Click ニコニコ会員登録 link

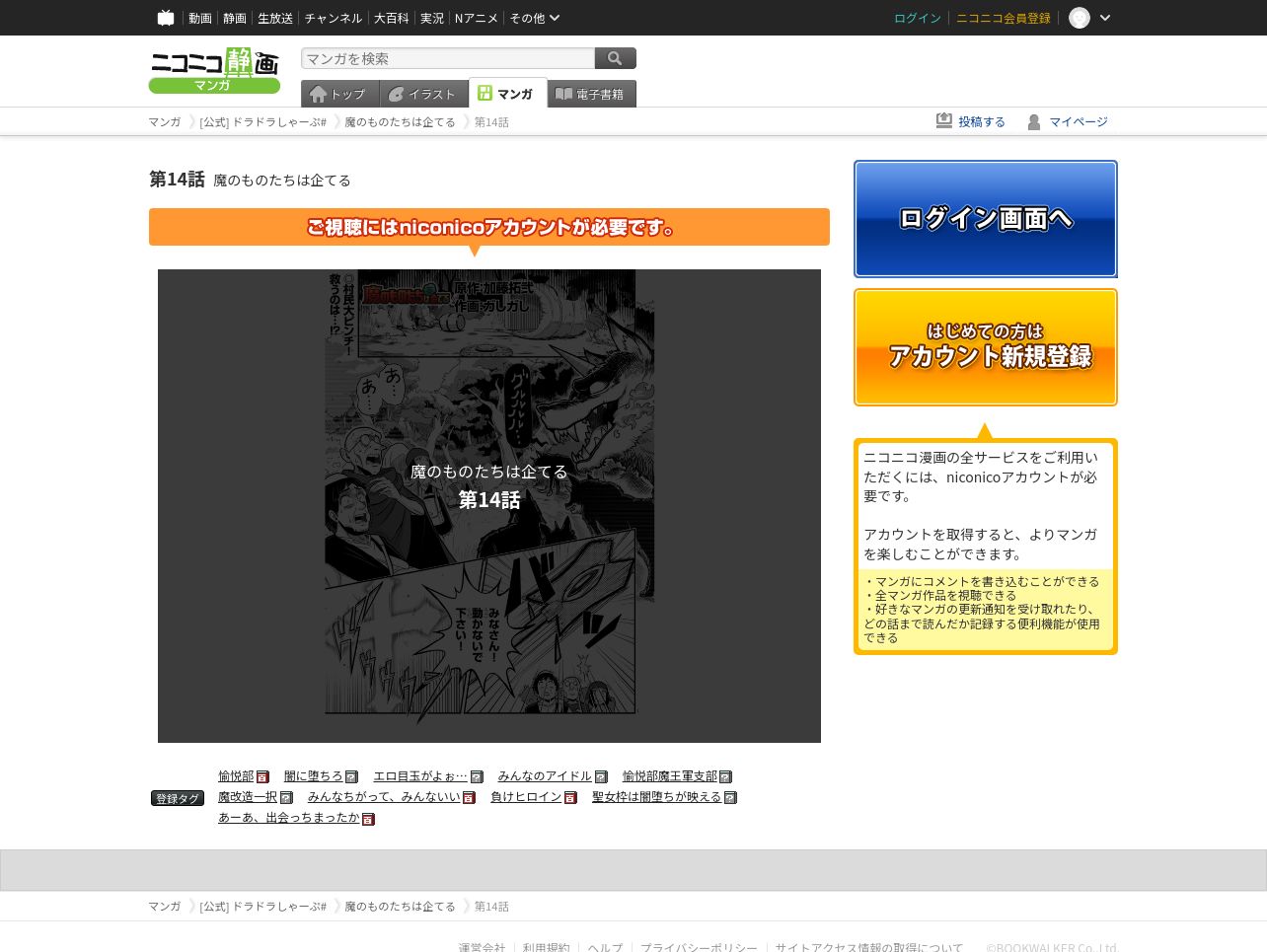(1004, 18)
